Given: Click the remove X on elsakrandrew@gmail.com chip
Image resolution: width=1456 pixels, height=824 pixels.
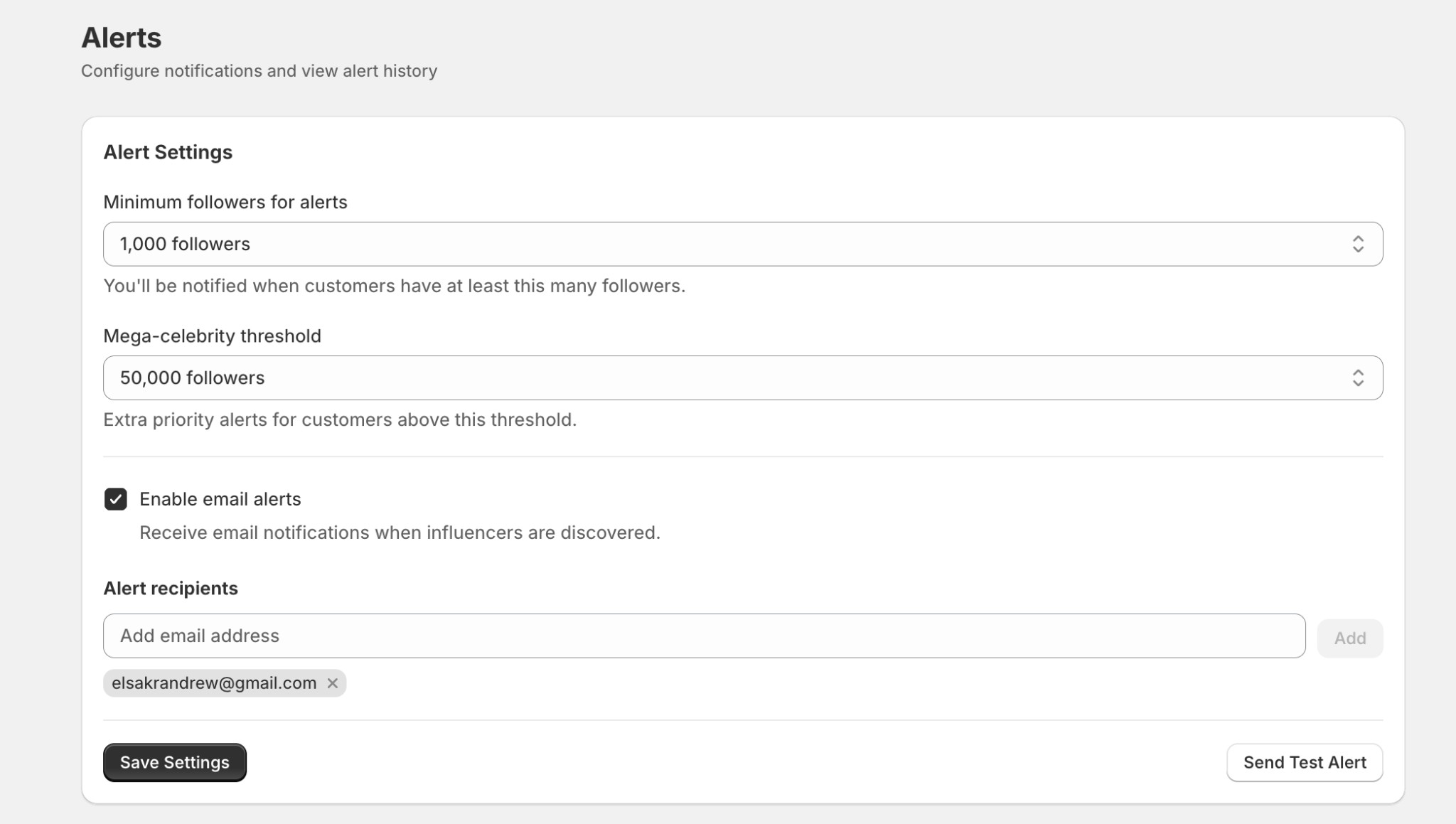Looking at the screenshot, I should pyautogui.click(x=333, y=683).
